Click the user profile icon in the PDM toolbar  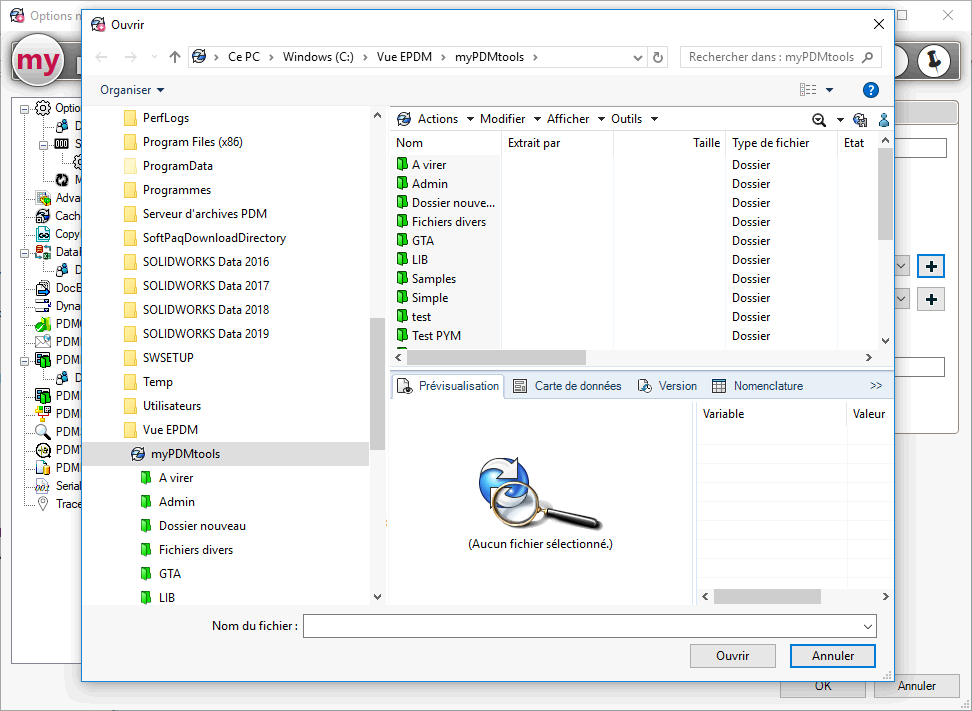[884, 119]
